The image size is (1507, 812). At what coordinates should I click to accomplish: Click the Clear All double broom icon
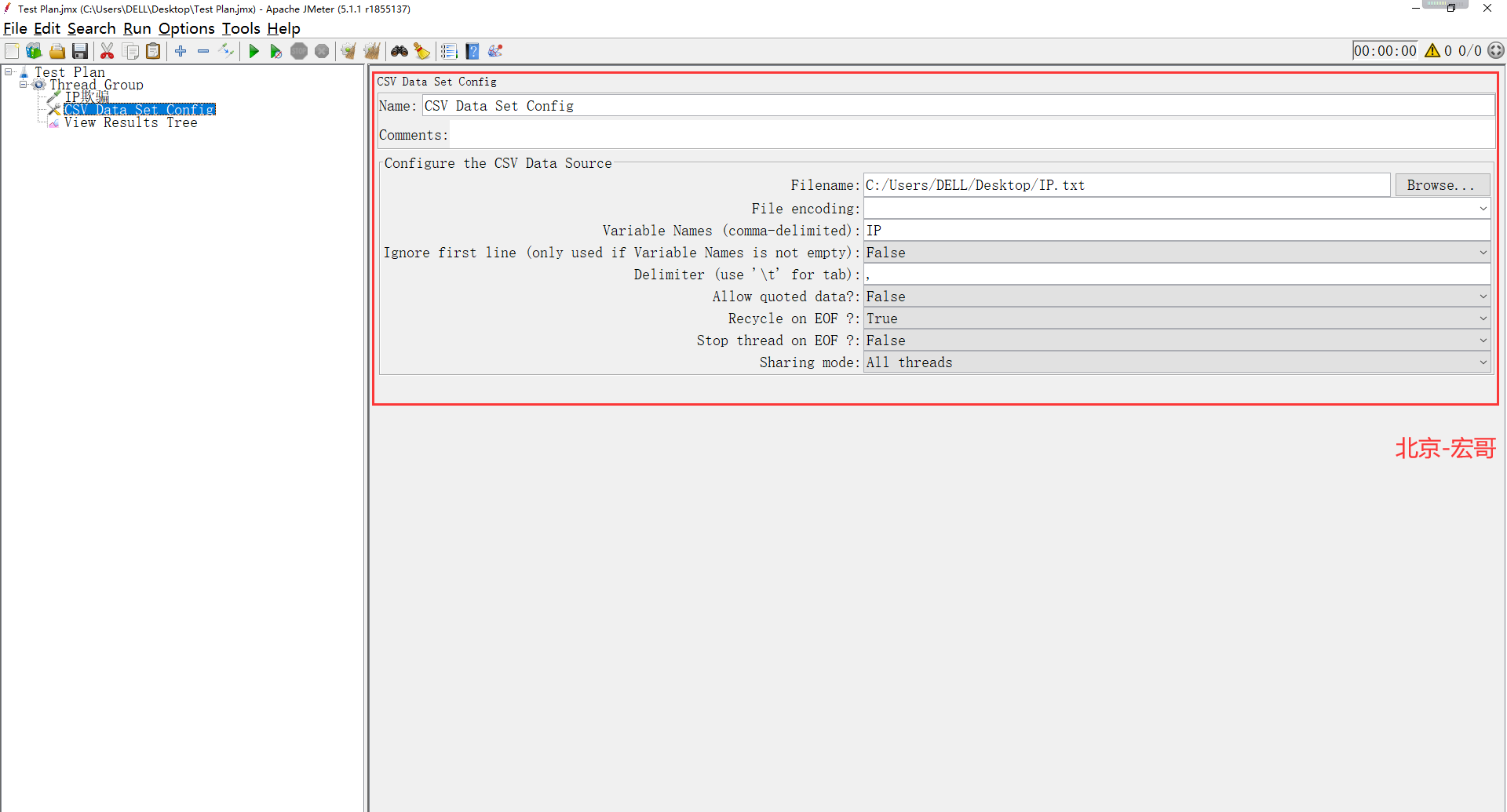[372, 51]
